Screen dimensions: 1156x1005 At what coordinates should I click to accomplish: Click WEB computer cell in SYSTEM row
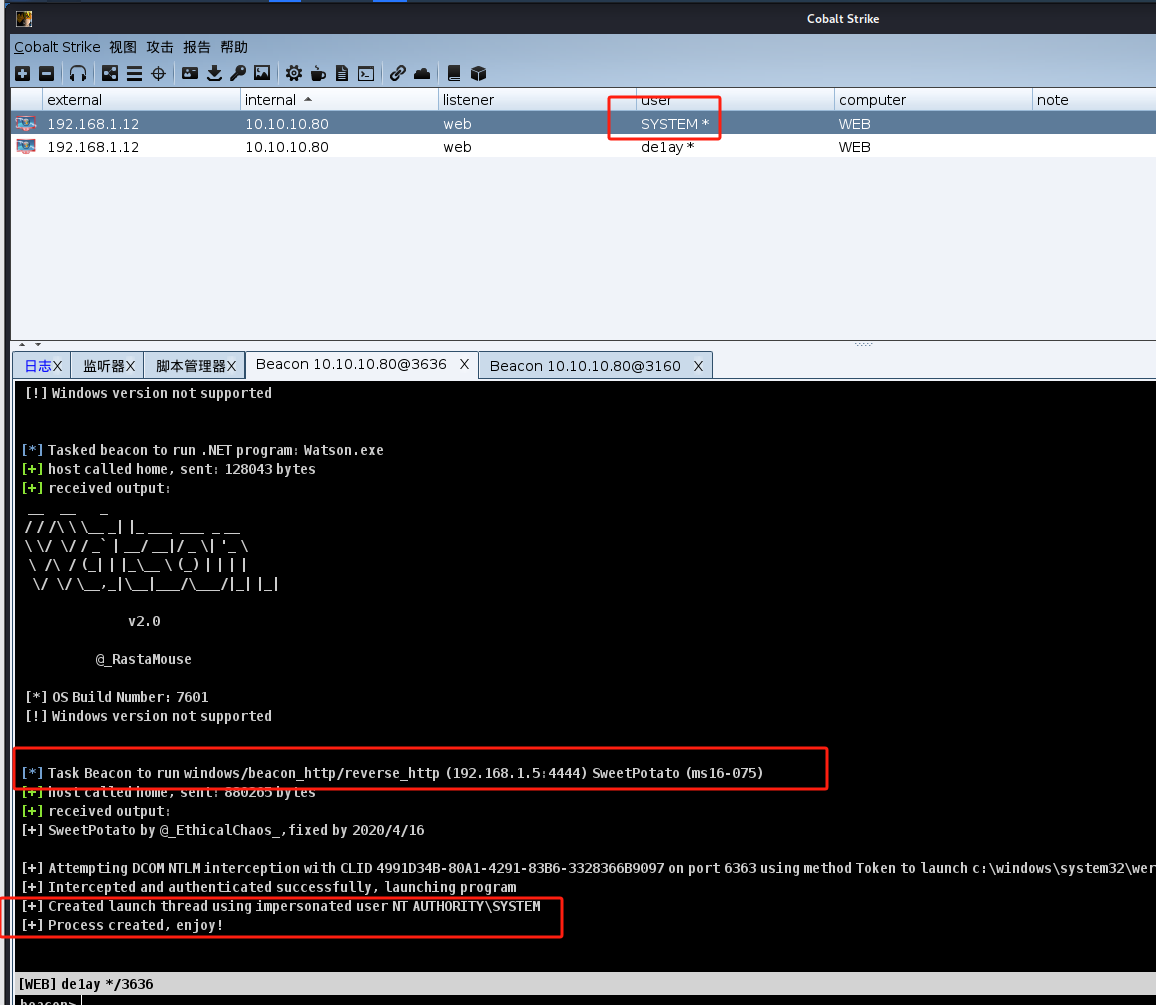tap(854, 124)
